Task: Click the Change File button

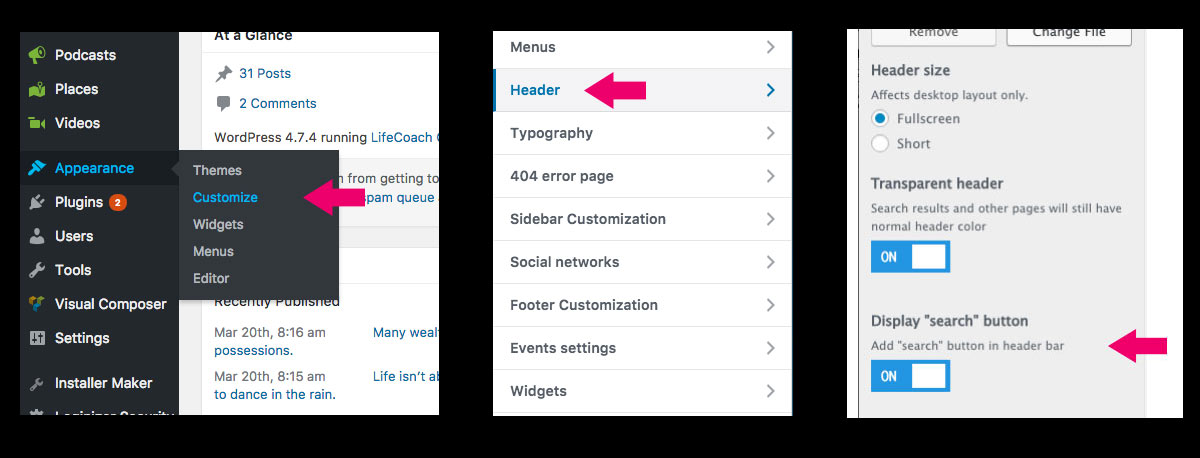Action: click(x=1069, y=33)
